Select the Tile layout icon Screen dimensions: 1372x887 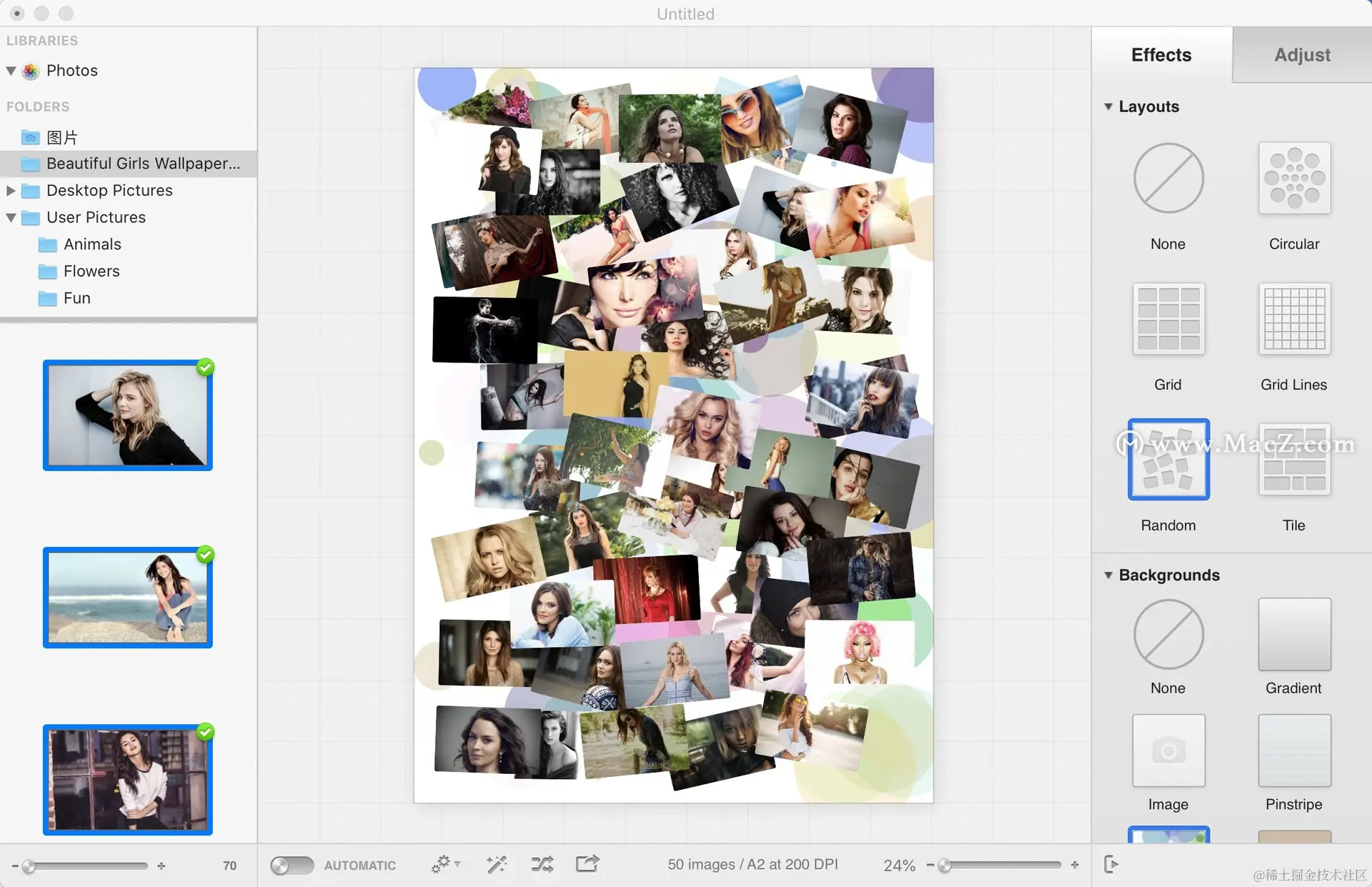[x=1294, y=460]
